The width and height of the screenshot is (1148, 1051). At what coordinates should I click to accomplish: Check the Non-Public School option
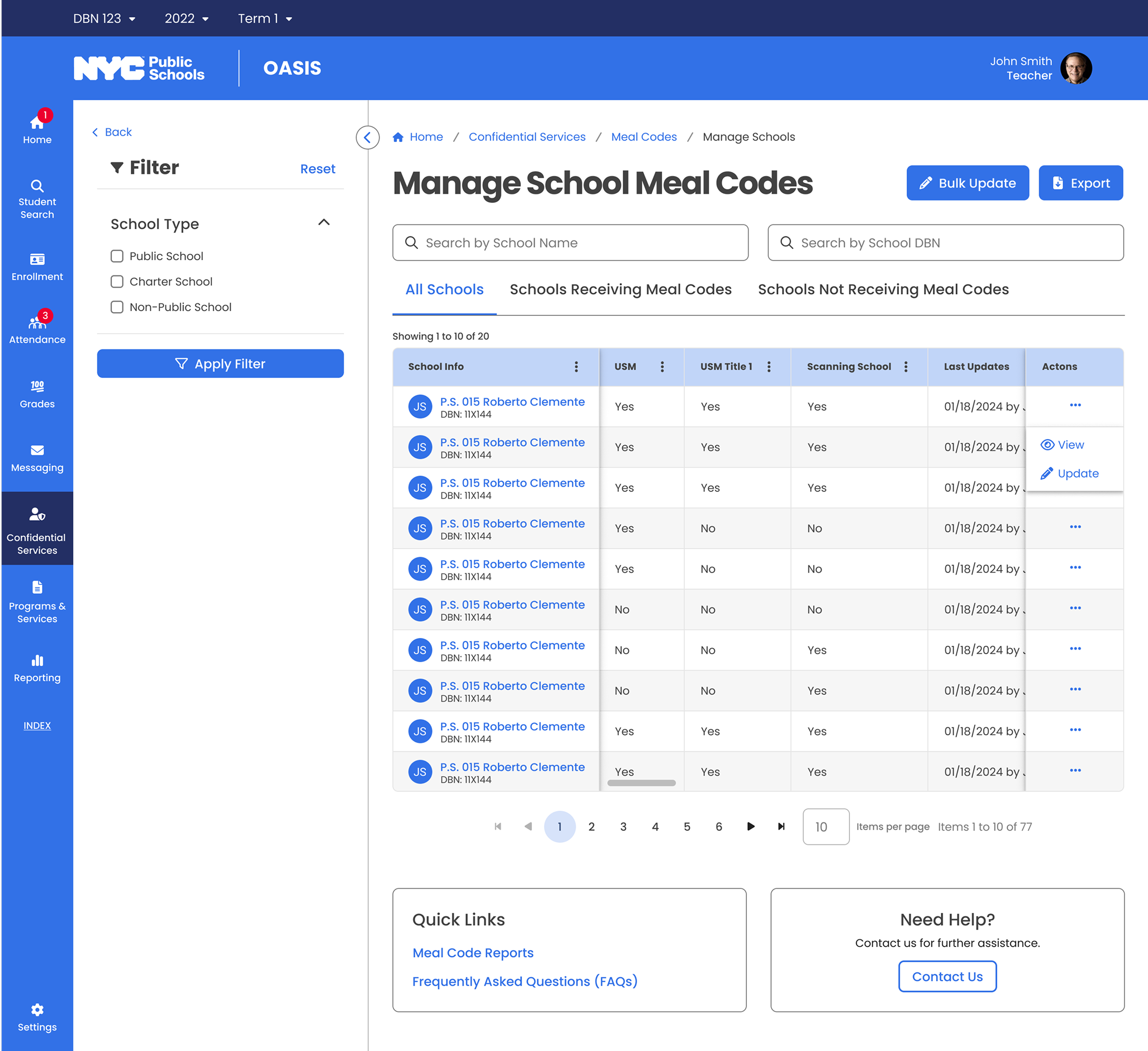pos(117,307)
